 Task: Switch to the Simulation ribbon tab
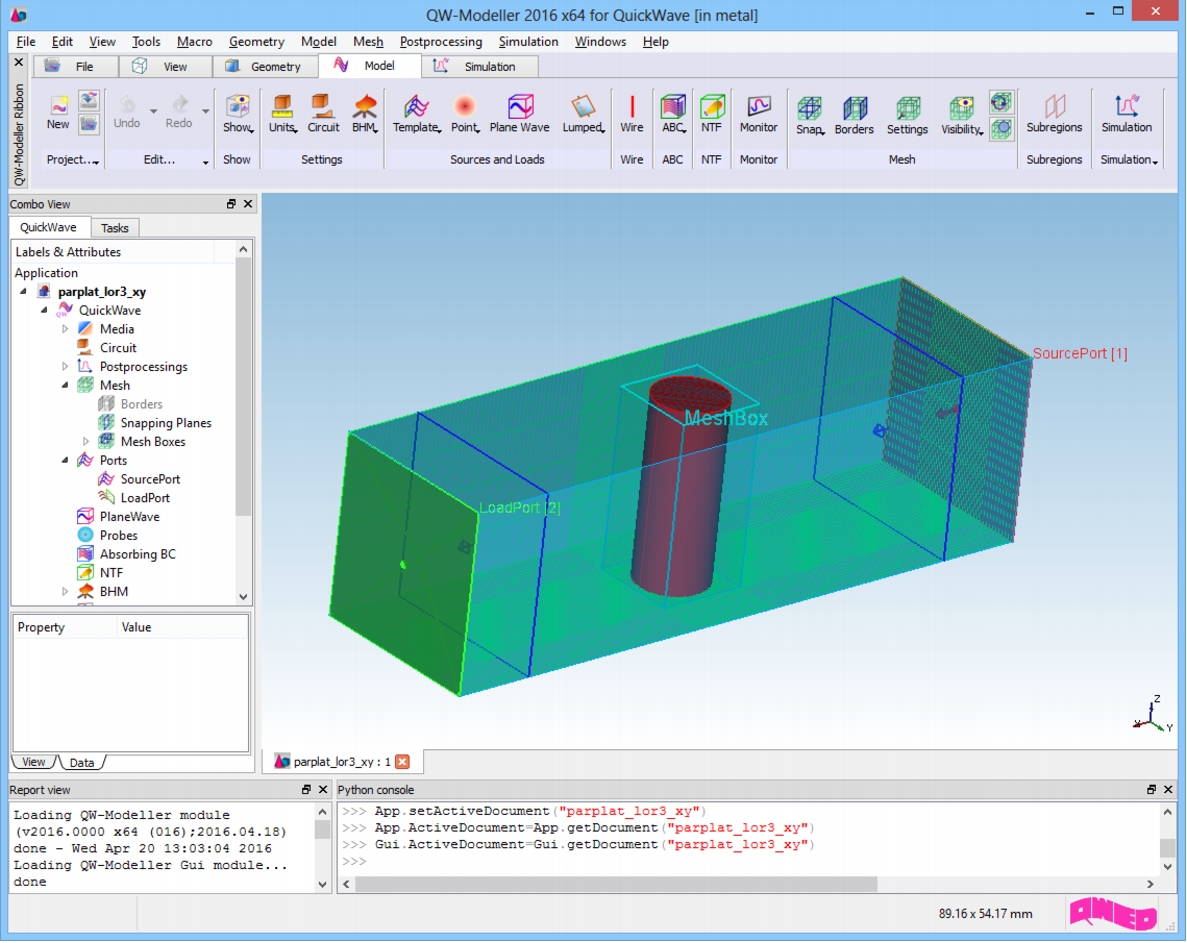[x=480, y=67]
